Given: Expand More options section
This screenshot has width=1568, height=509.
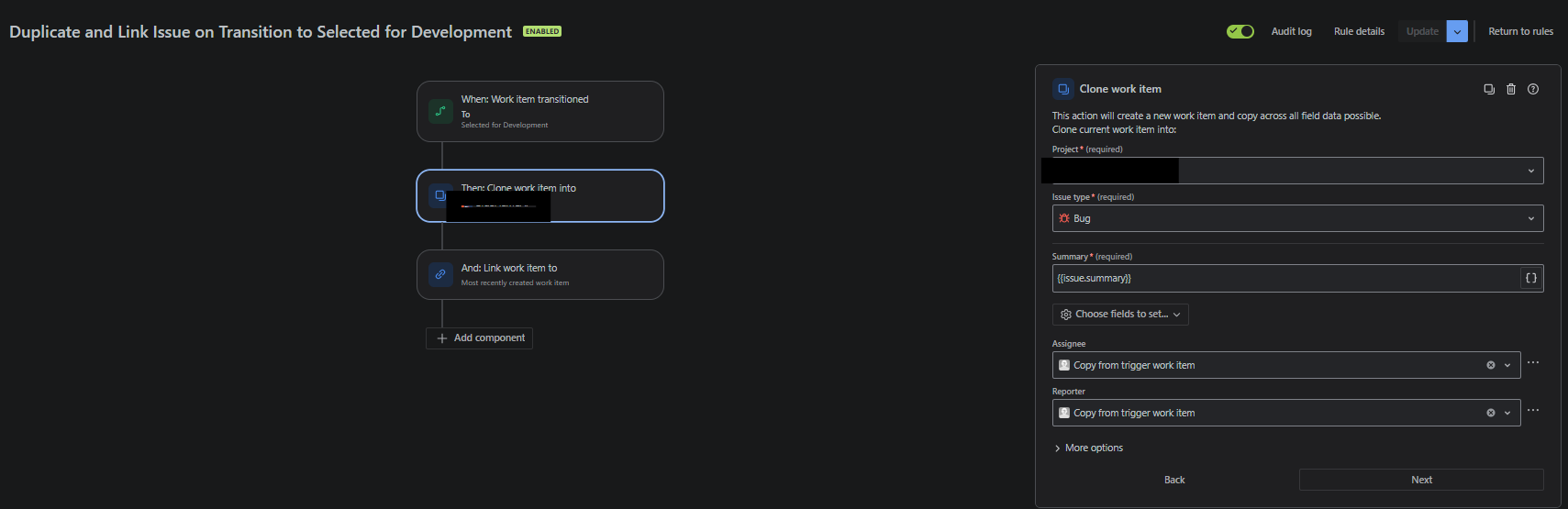Looking at the screenshot, I should click(x=1089, y=448).
